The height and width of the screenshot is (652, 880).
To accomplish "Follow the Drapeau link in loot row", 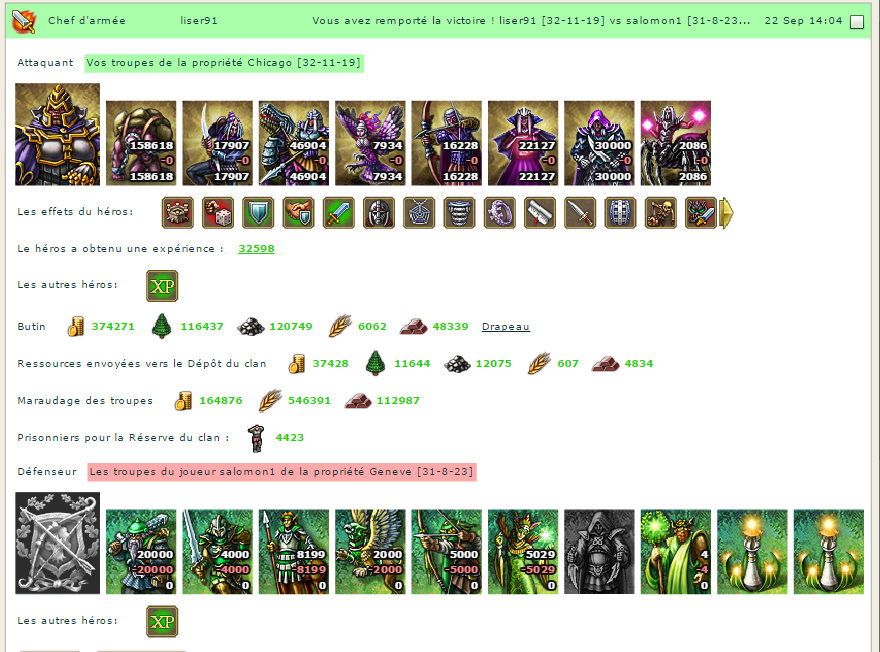I will pos(505,327).
